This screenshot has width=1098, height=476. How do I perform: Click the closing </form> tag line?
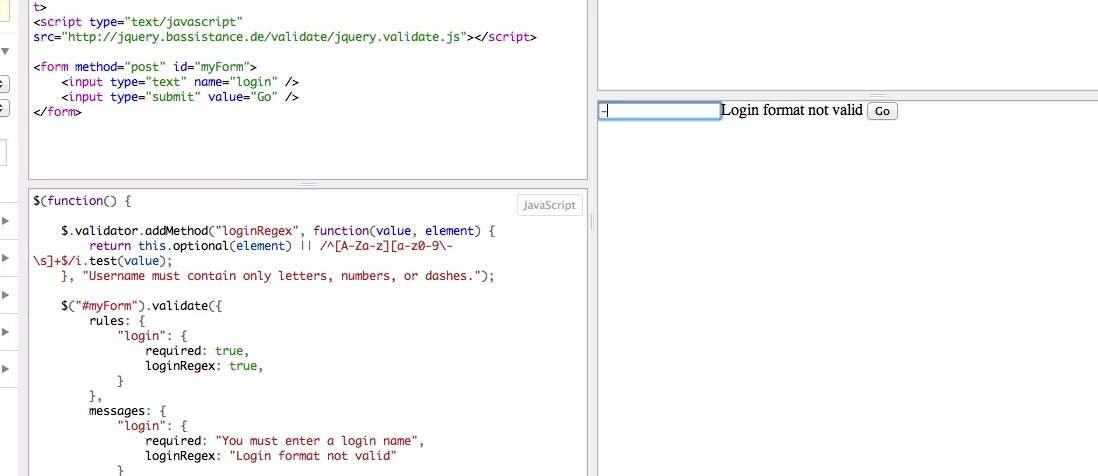pyautogui.click(x=57, y=112)
